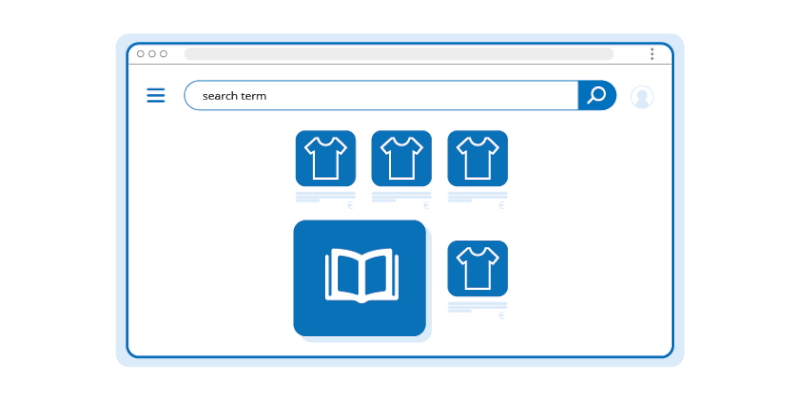Select the middle t-shirt product in top row

point(402,158)
